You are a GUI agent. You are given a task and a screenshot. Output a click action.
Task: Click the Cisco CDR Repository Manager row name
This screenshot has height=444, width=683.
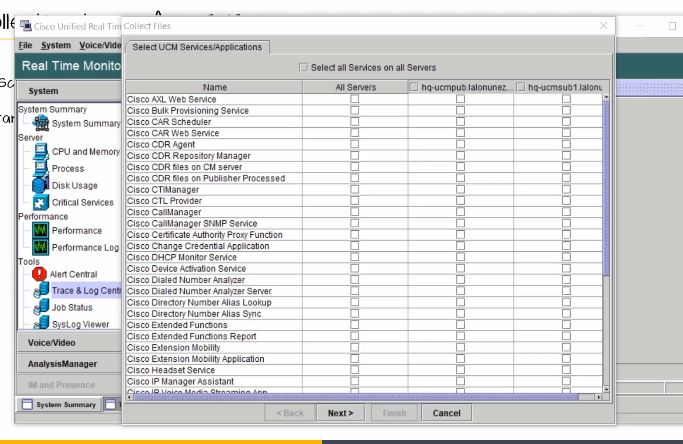(189, 156)
